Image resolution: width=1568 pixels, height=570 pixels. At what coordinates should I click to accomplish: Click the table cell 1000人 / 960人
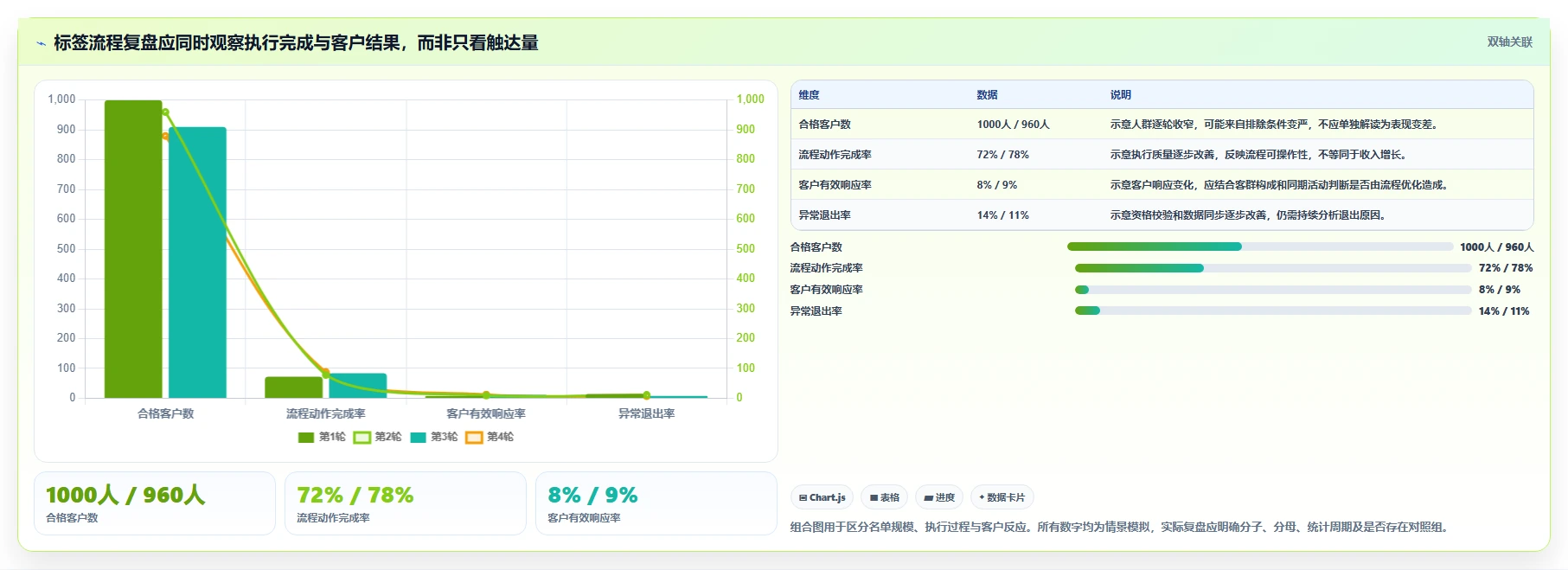pos(1013,125)
